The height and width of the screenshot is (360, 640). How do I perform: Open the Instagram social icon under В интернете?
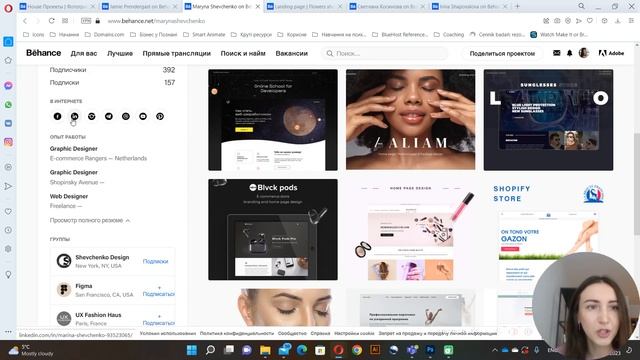pyautogui.click(x=126, y=116)
